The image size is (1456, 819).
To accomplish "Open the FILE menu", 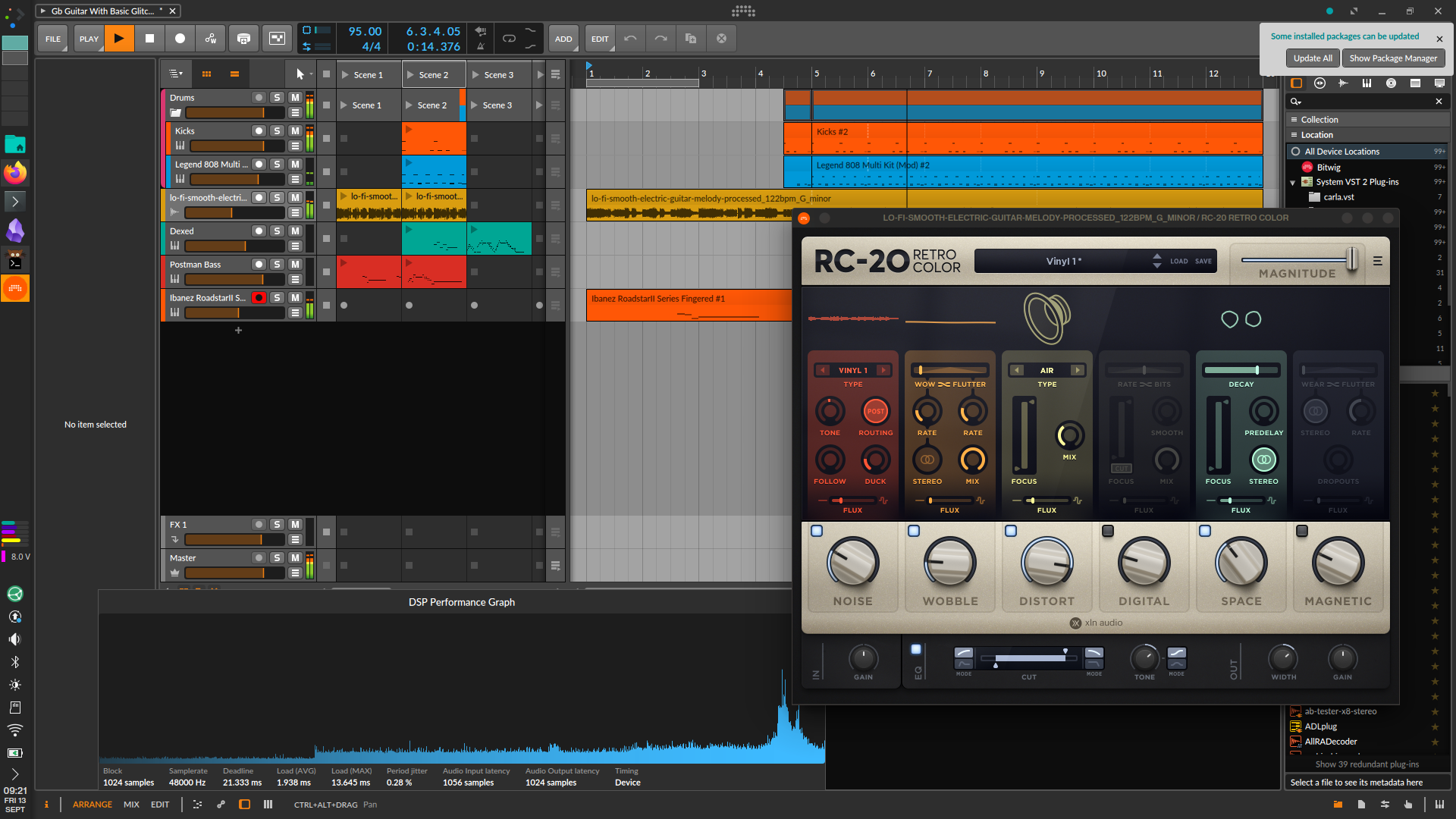I will [53, 39].
